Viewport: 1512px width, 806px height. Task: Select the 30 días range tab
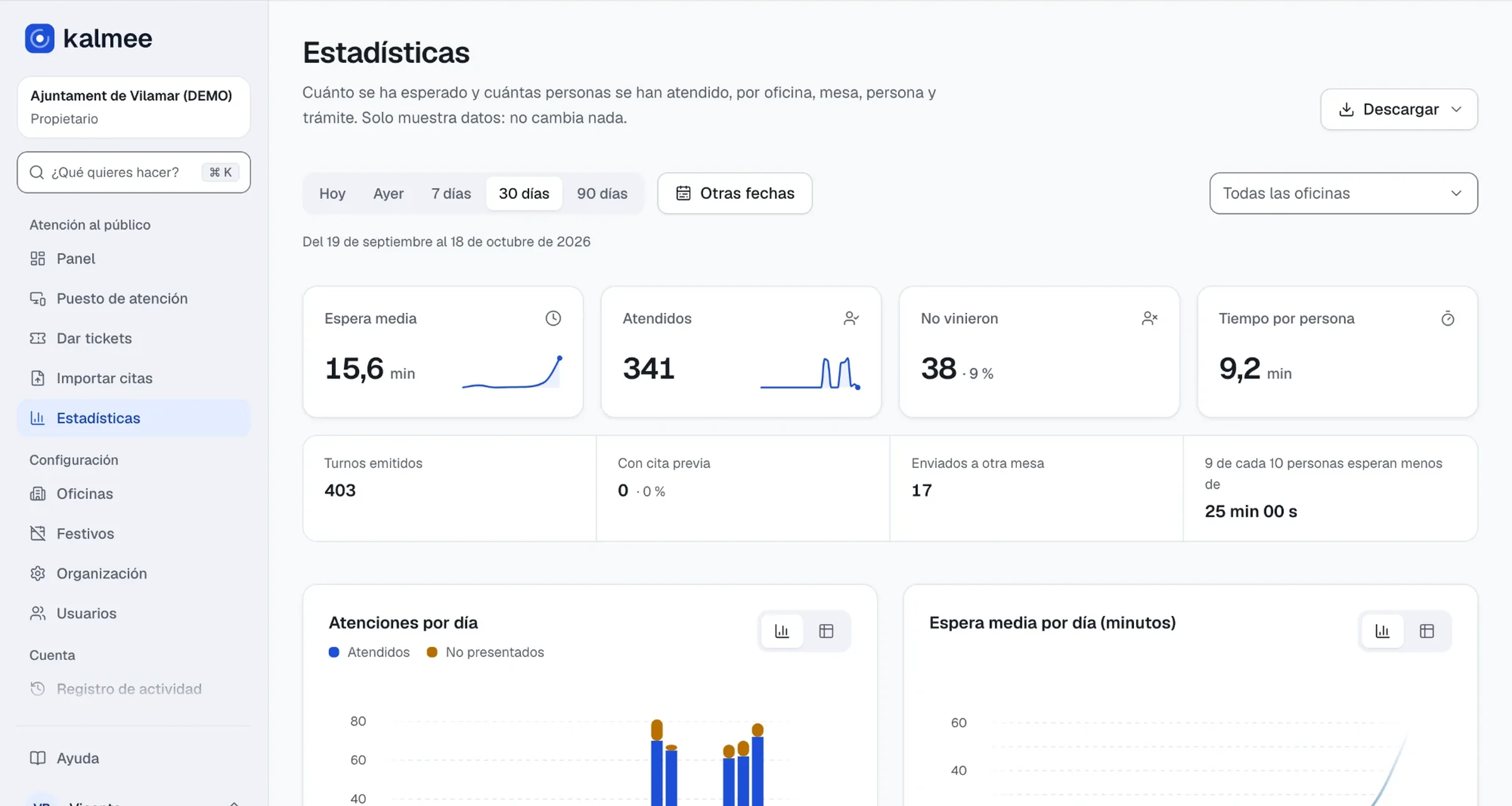(524, 193)
